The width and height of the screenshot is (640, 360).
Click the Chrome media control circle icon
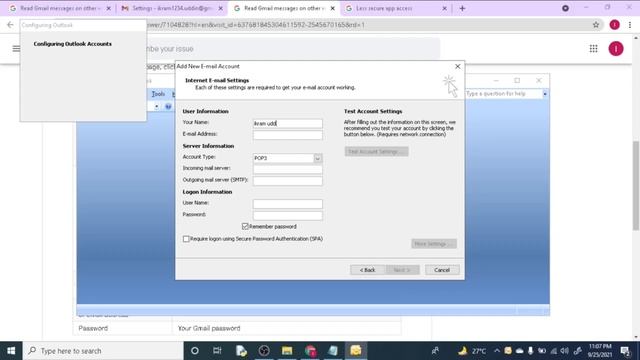tap(565, 8)
